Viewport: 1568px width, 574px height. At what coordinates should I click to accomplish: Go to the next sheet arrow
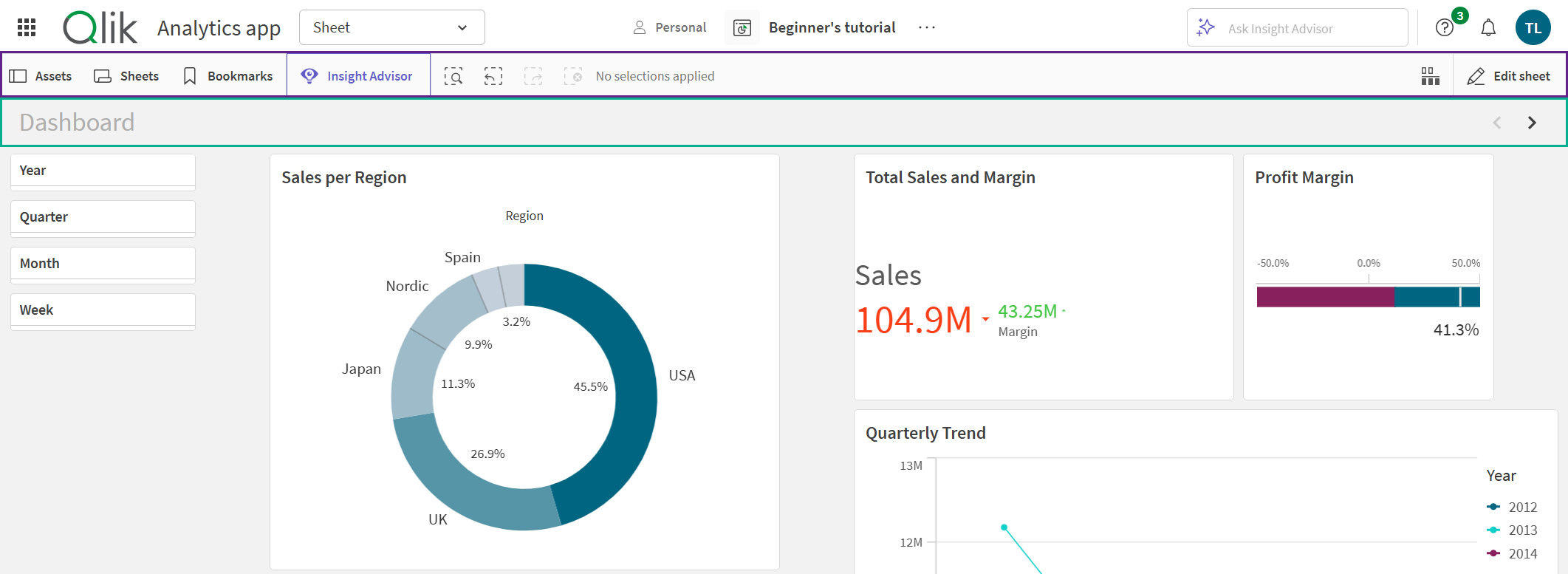pos(1532,123)
